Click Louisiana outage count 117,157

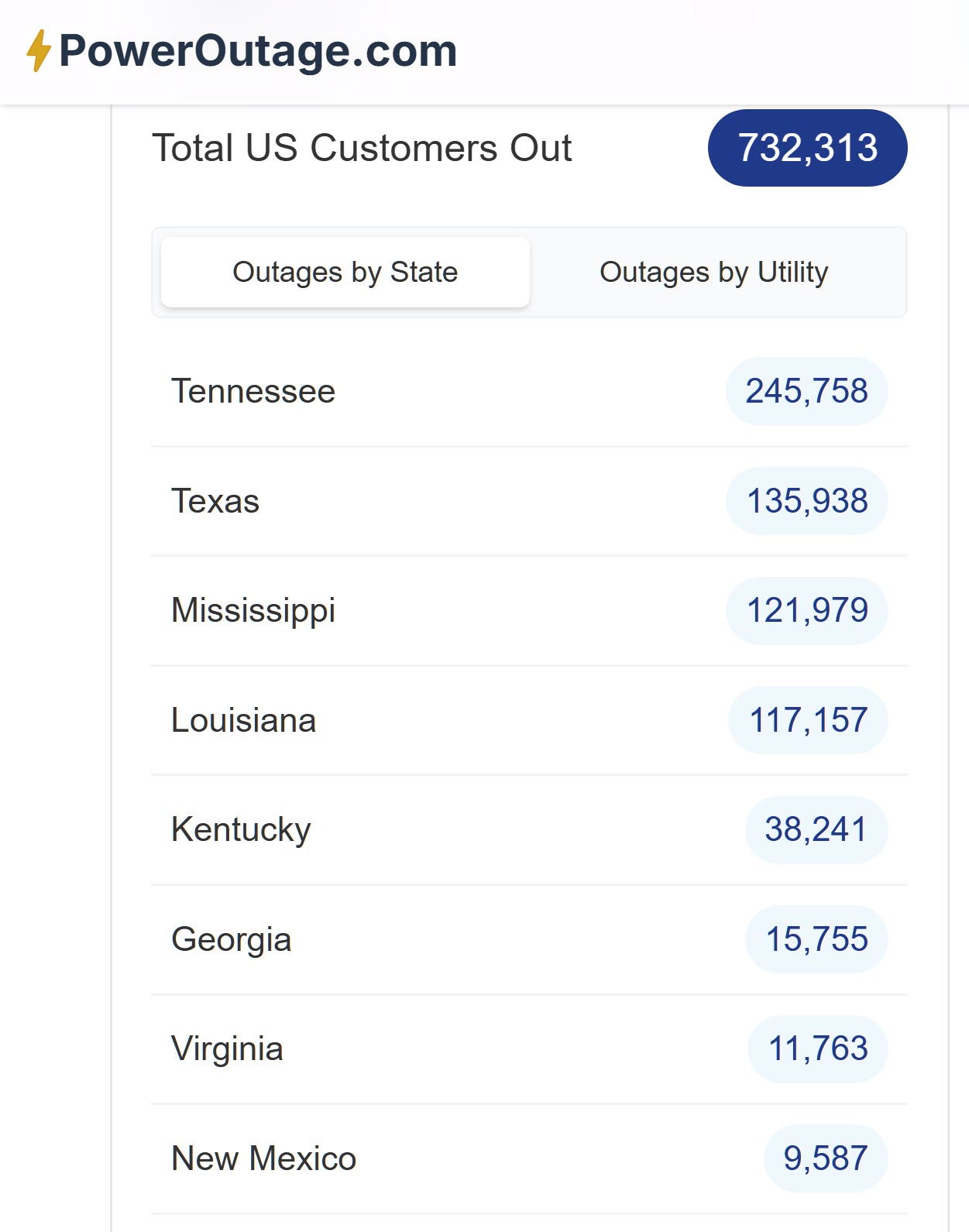(808, 720)
